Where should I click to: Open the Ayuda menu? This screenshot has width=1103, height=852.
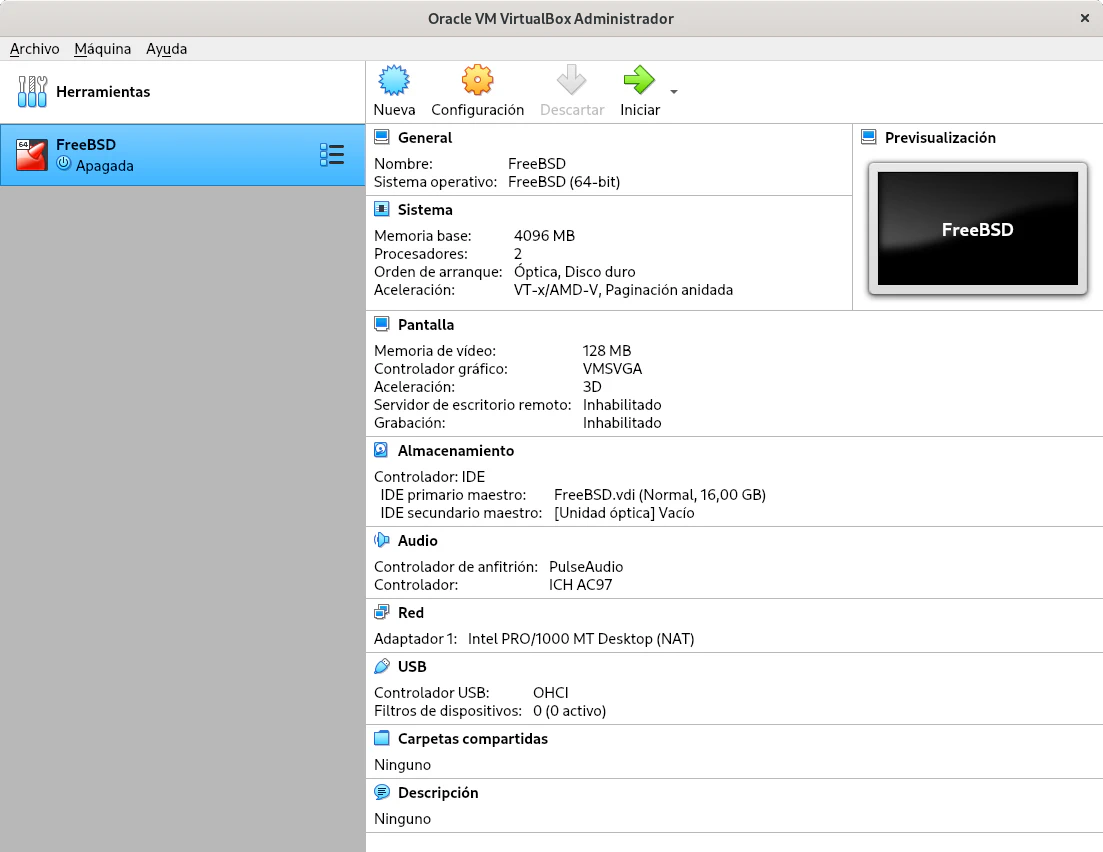point(166,49)
